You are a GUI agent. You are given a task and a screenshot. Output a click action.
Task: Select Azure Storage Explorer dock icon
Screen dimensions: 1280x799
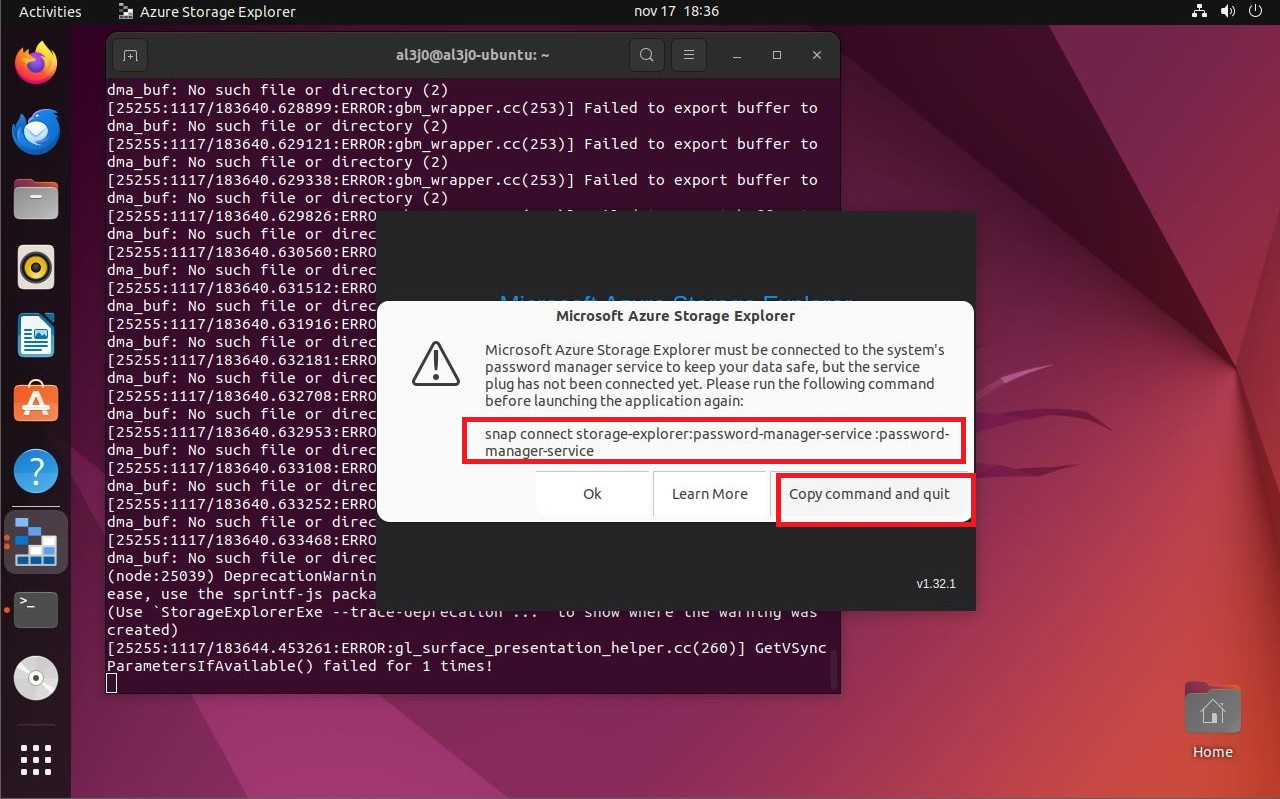click(x=36, y=540)
